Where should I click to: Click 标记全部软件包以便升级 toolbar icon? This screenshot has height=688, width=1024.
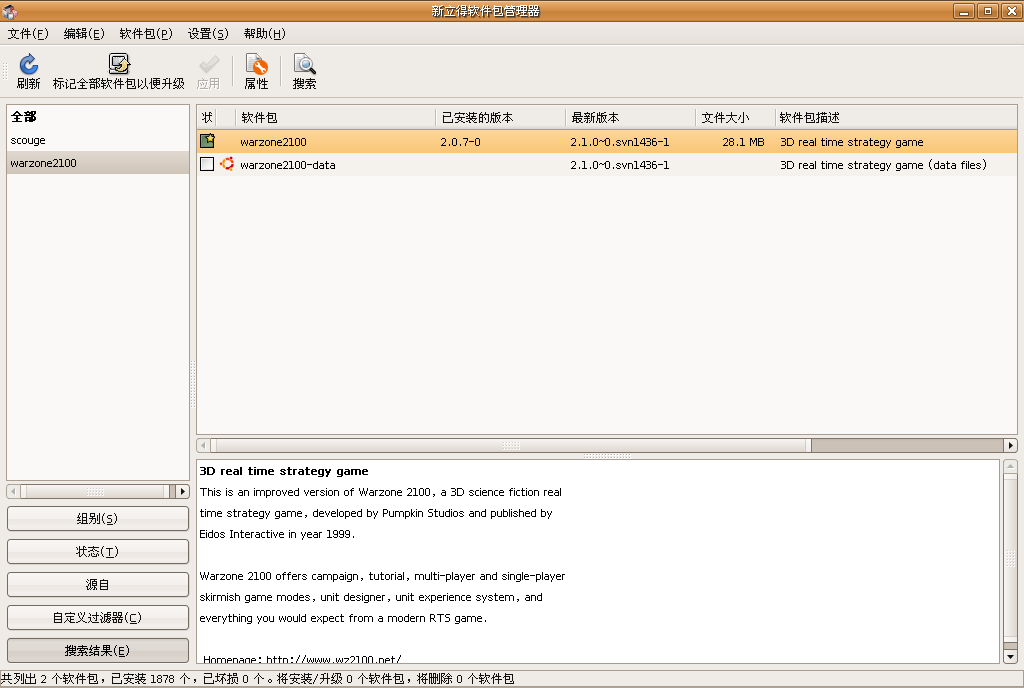[119, 64]
